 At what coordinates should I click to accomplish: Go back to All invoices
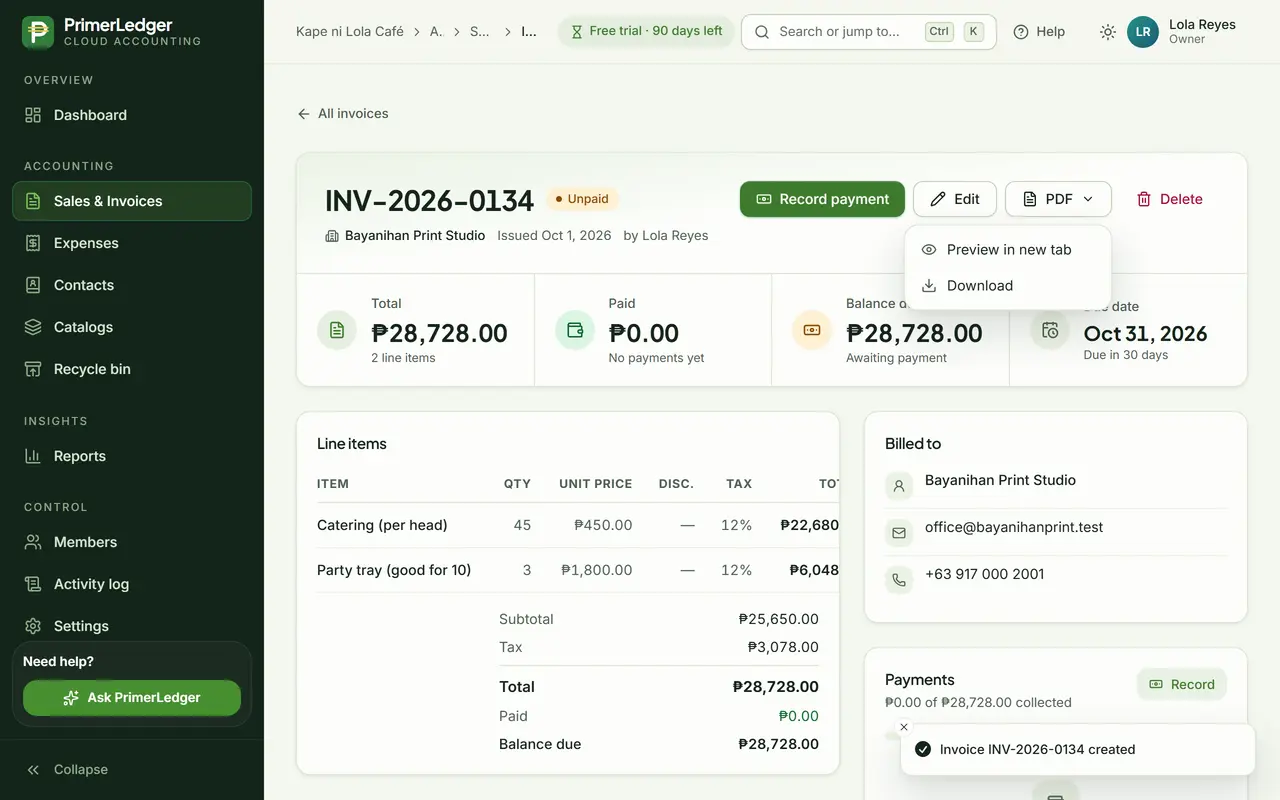click(343, 114)
